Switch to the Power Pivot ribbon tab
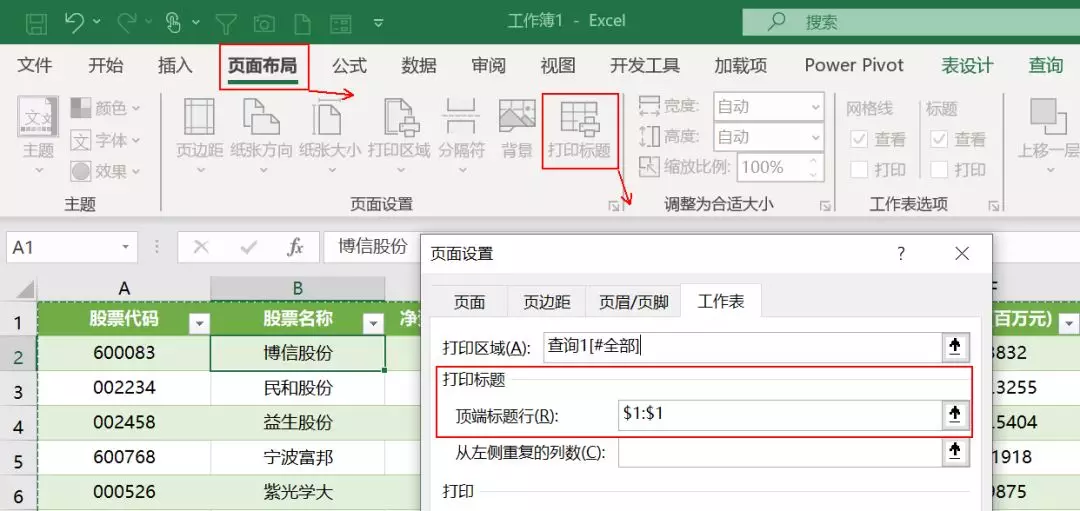 pyautogui.click(x=854, y=65)
